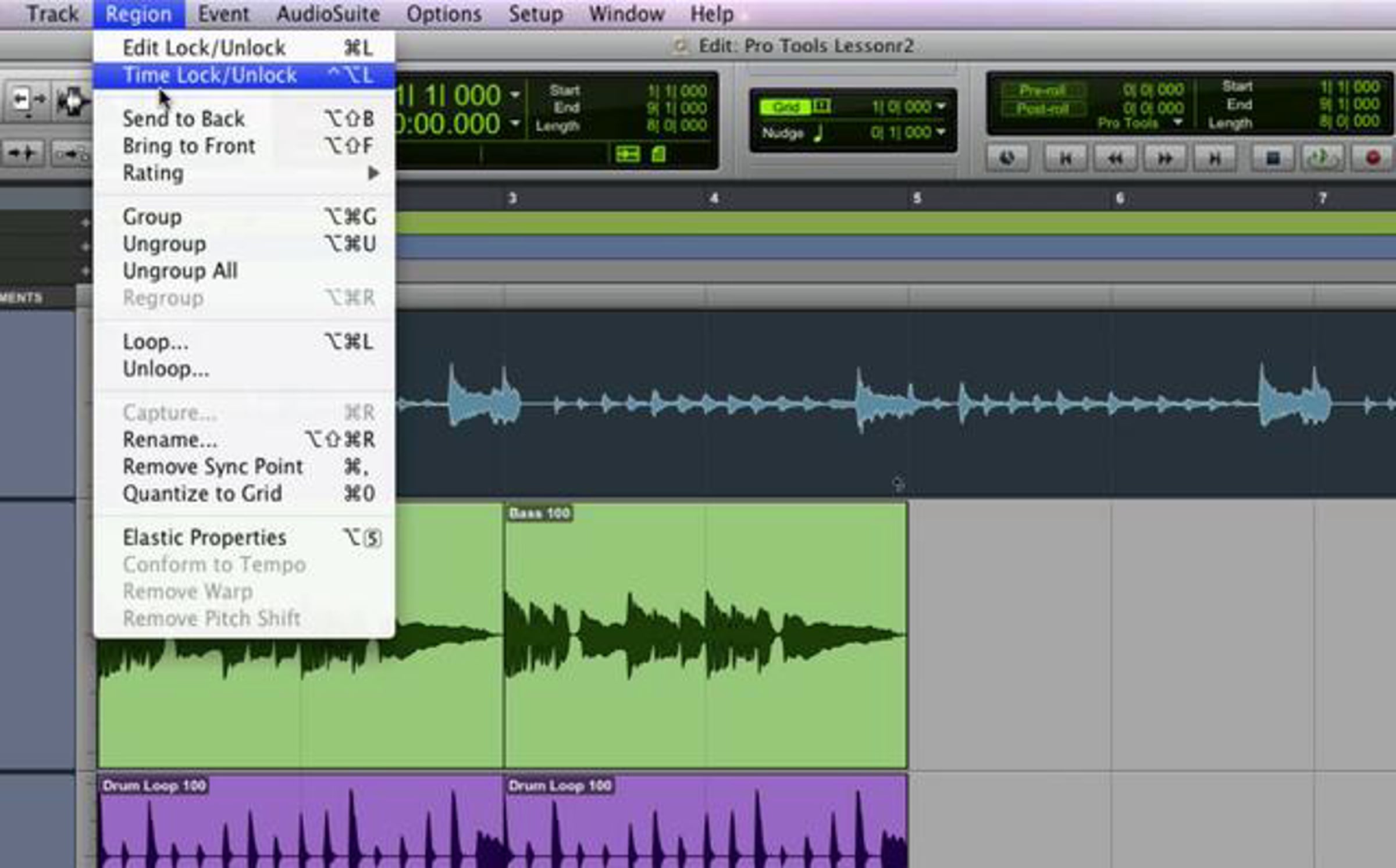This screenshot has width=1396, height=868.
Task: Click the Fast Forward transport button
Action: point(1164,158)
